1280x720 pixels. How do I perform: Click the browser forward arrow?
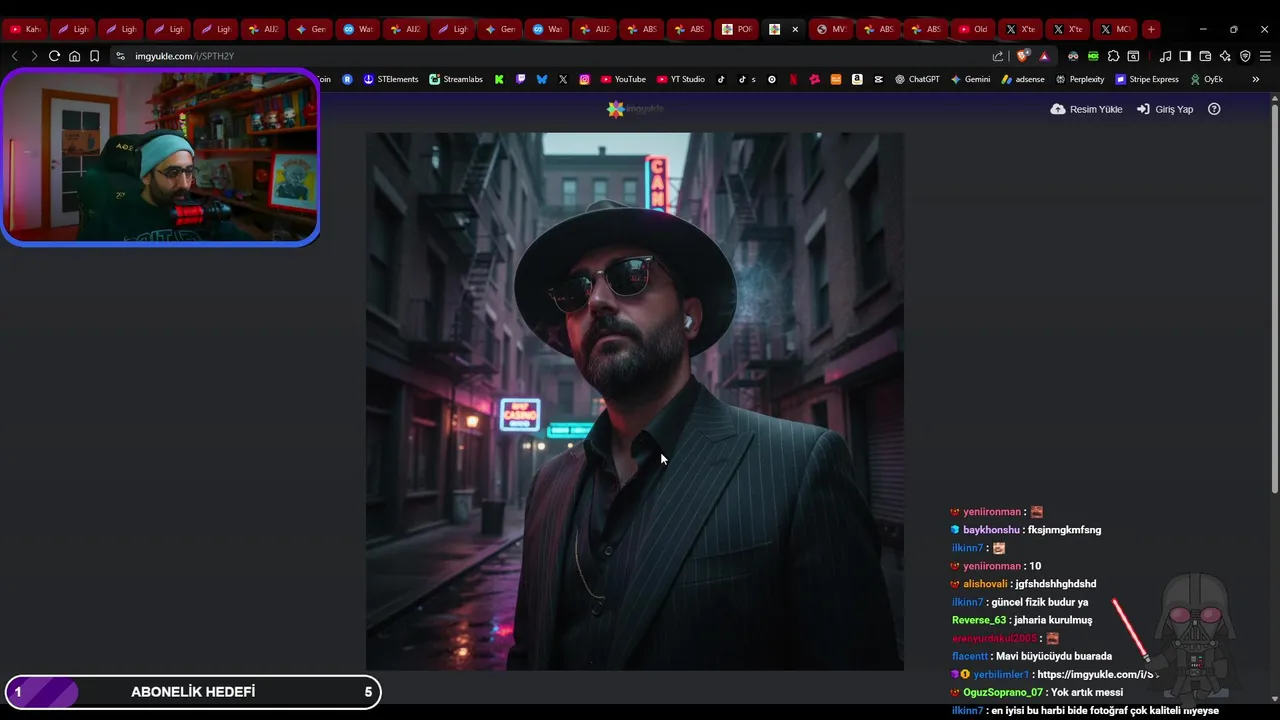[34, 56]
